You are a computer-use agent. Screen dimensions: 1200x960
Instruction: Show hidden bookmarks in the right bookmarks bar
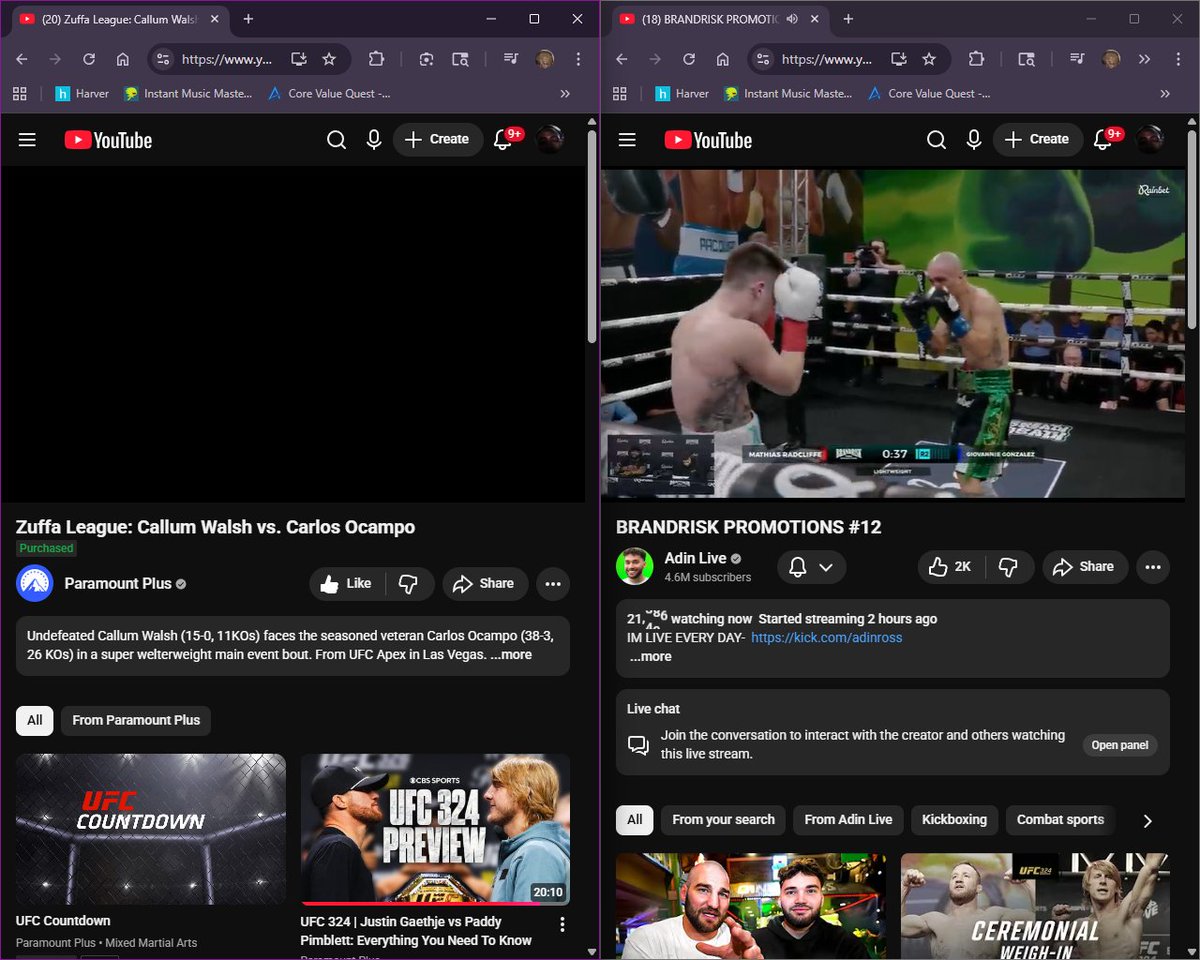click(x=1165, y=93)
